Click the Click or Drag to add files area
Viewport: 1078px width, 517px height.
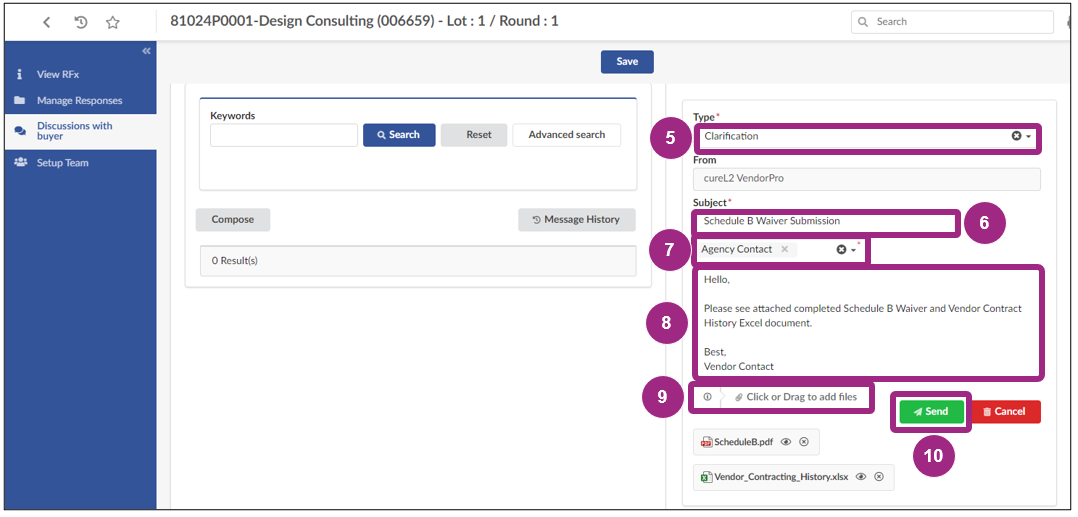(x=795, y=397)
